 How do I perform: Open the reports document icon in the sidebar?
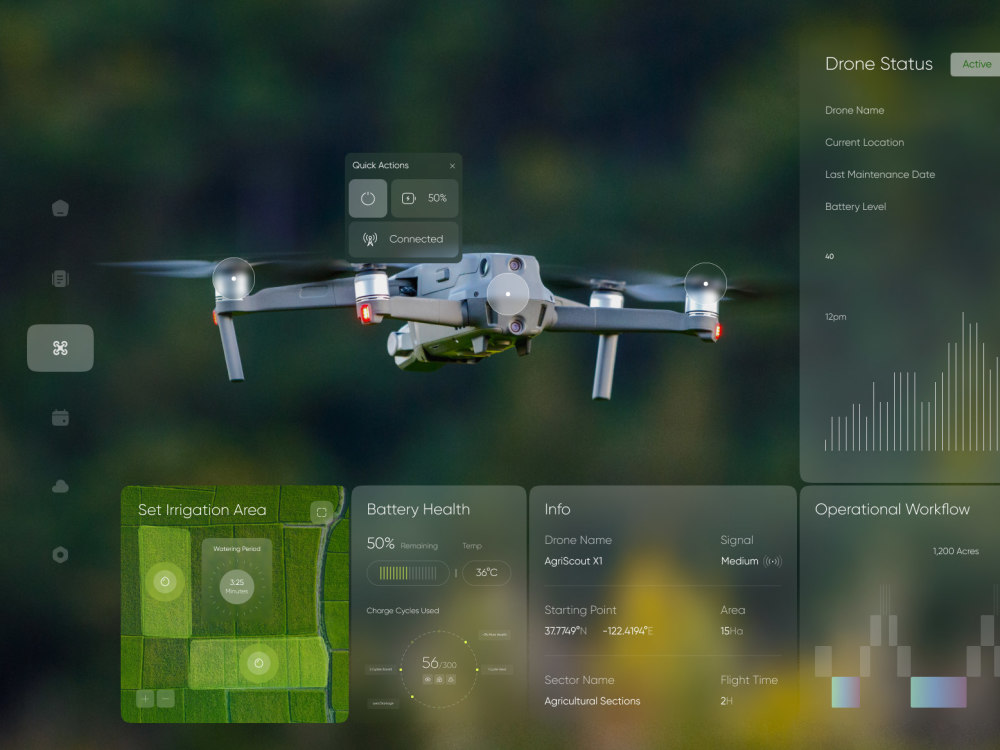pyautogui.click(x=60, y=279)
